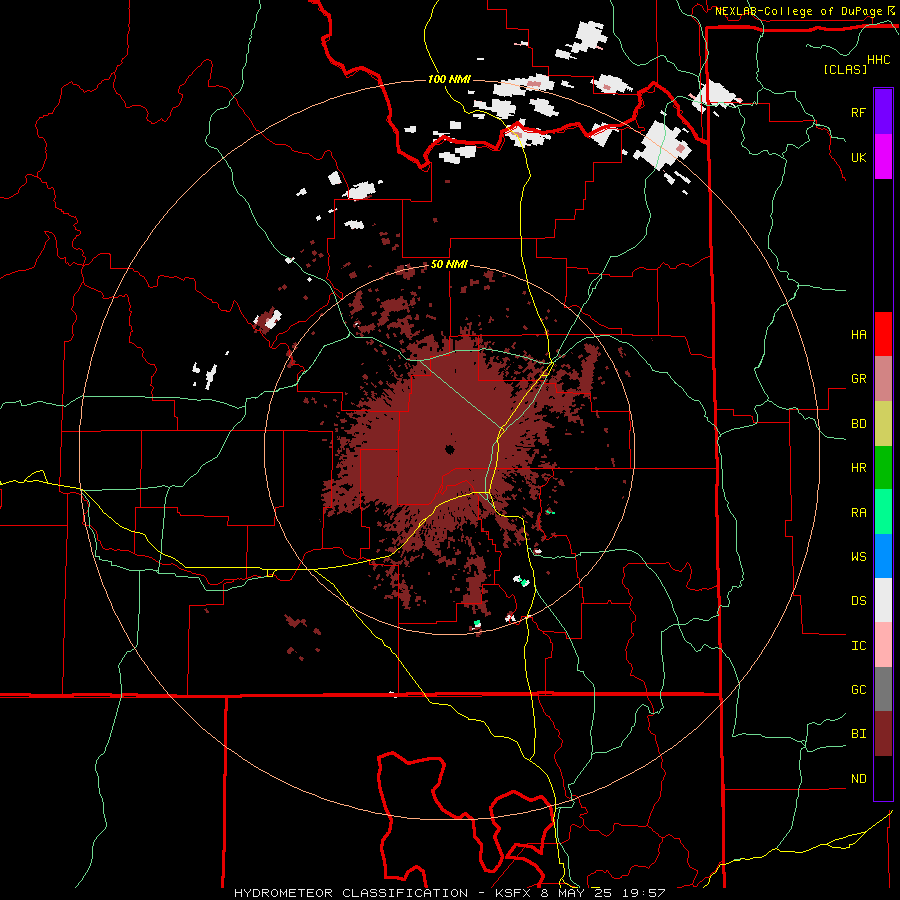Click the RA light green legend swatch
900x900 pixels.
click(x=883, y=512)
